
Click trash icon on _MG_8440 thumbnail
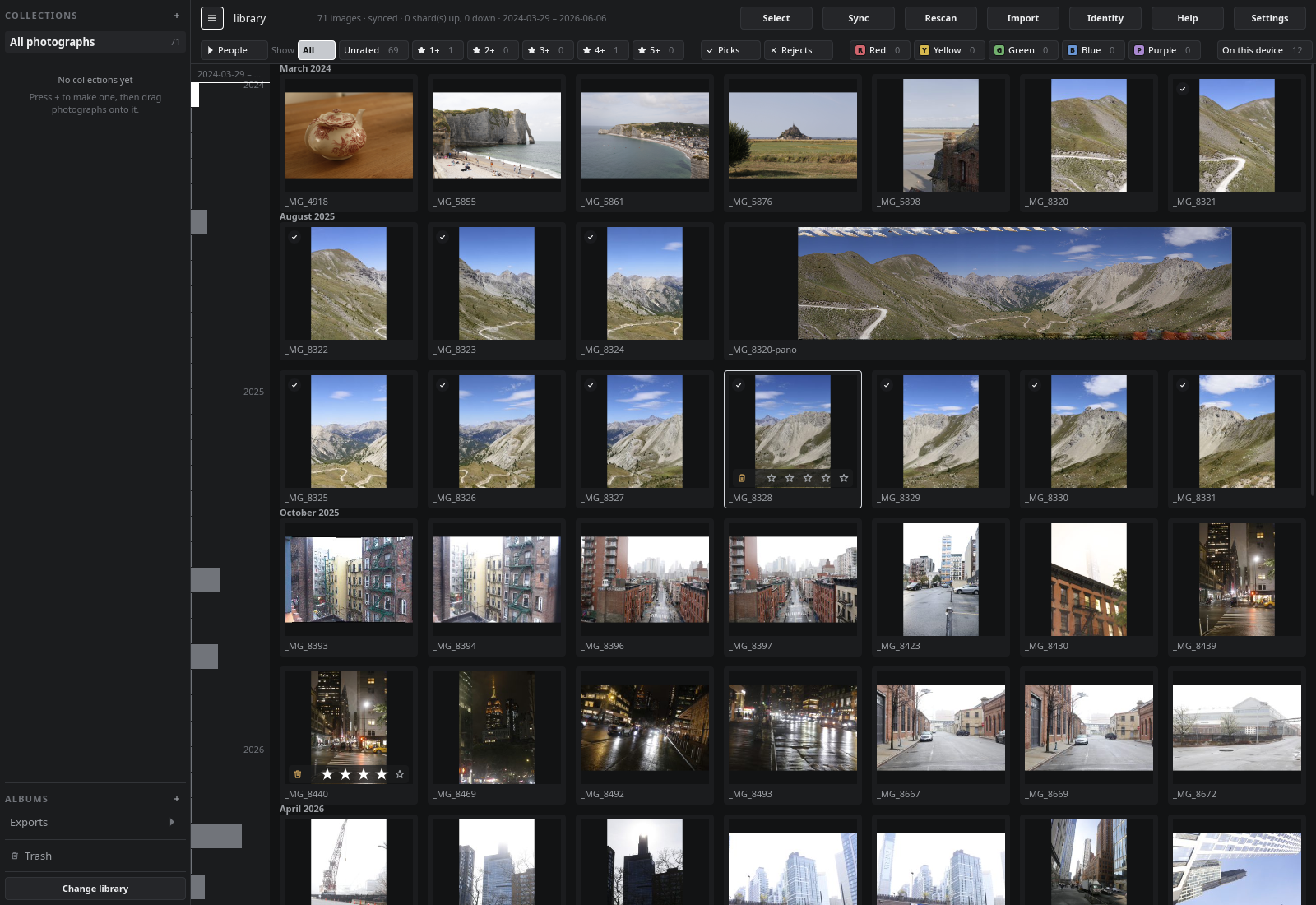[298, 774]
